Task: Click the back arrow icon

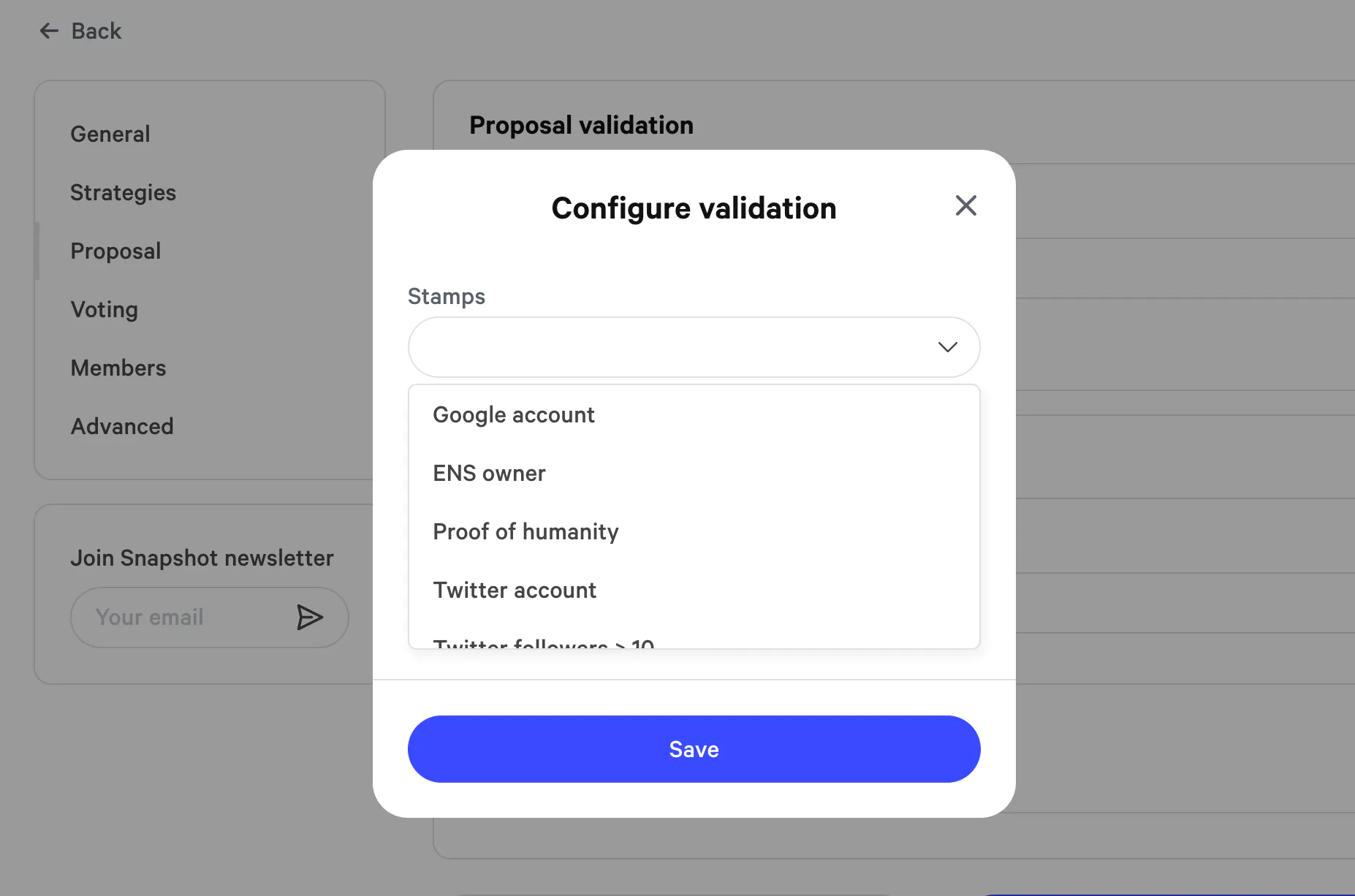Action: pos(49,31)
